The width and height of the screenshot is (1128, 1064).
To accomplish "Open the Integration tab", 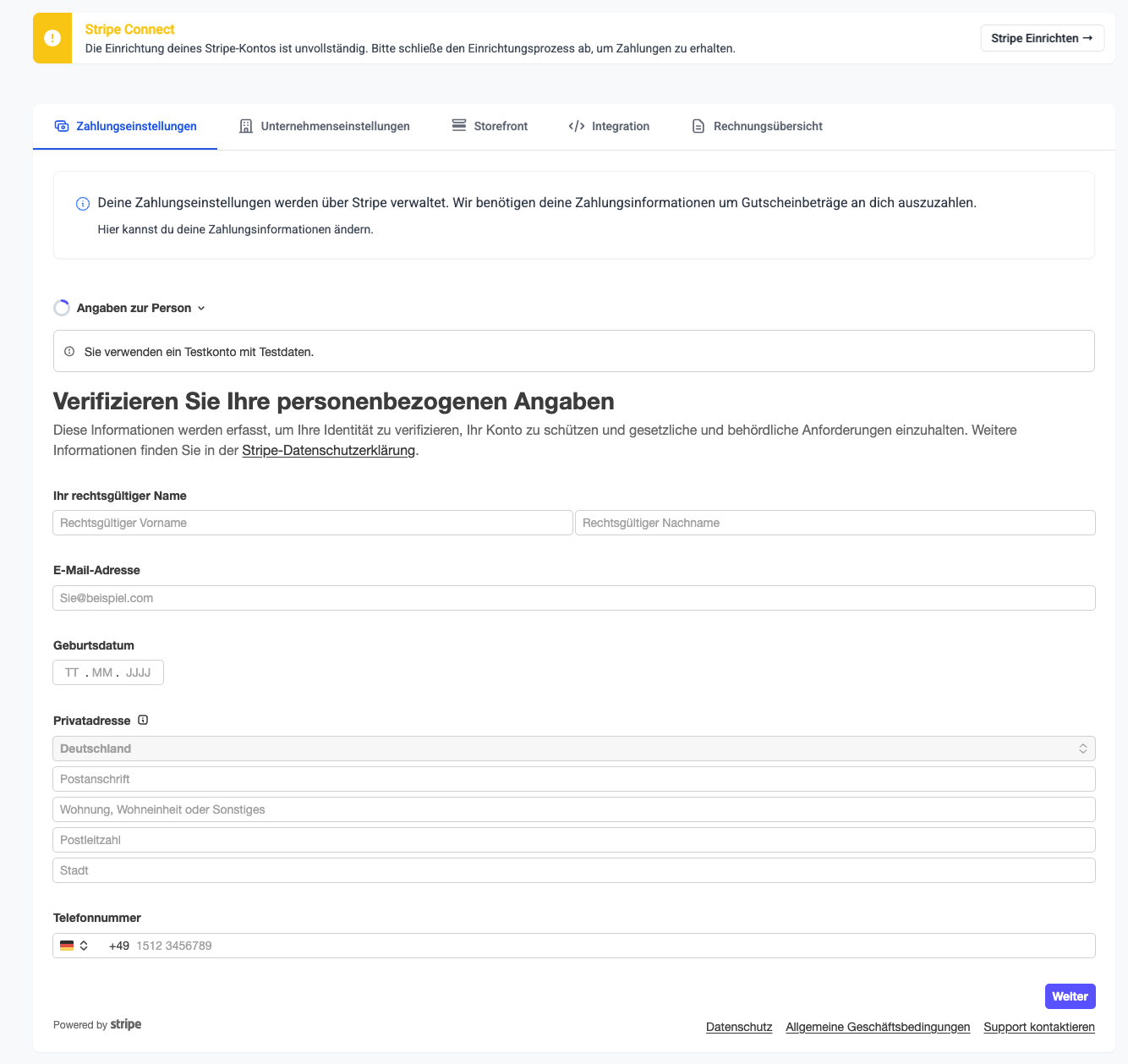I will pos(609,126).
